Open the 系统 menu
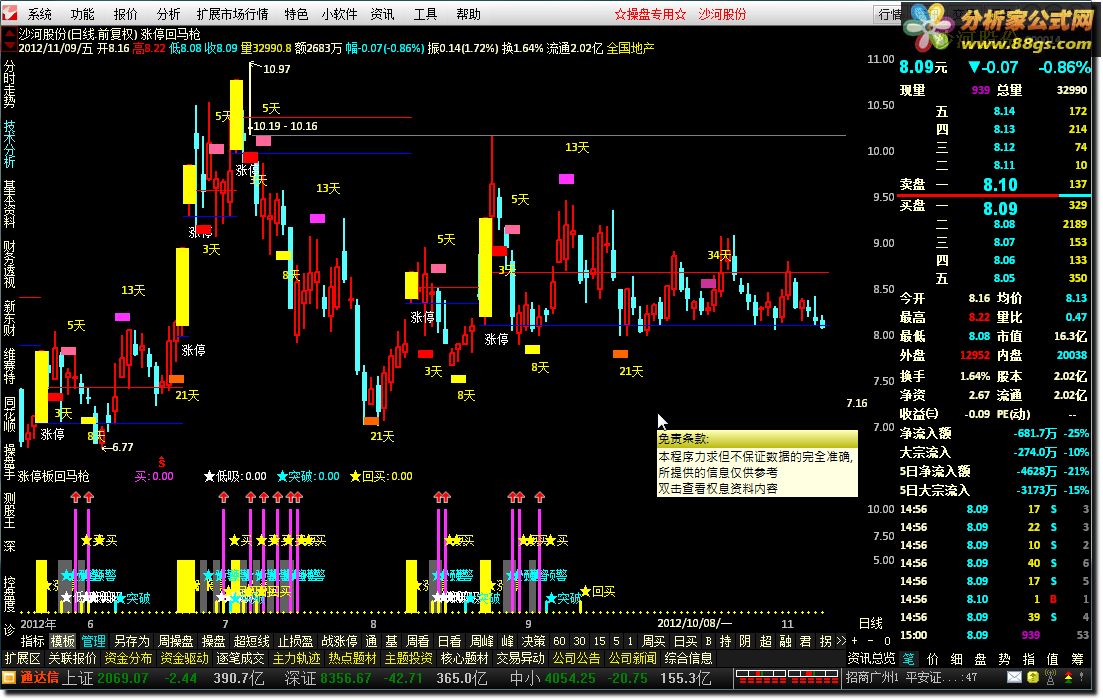 (x=39, y=14)
